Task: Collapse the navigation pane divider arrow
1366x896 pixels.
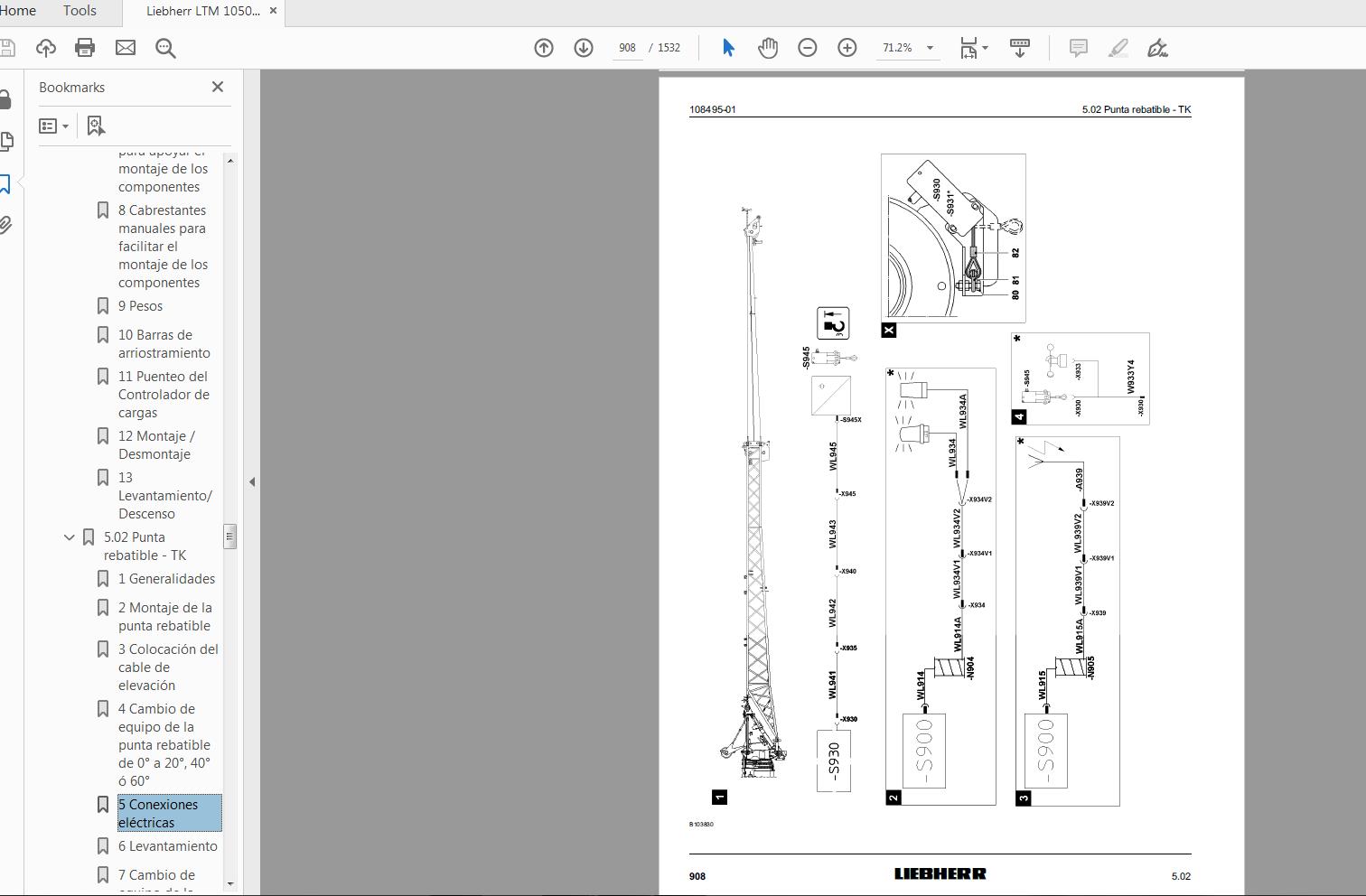Action: click(x=252, y=482)
